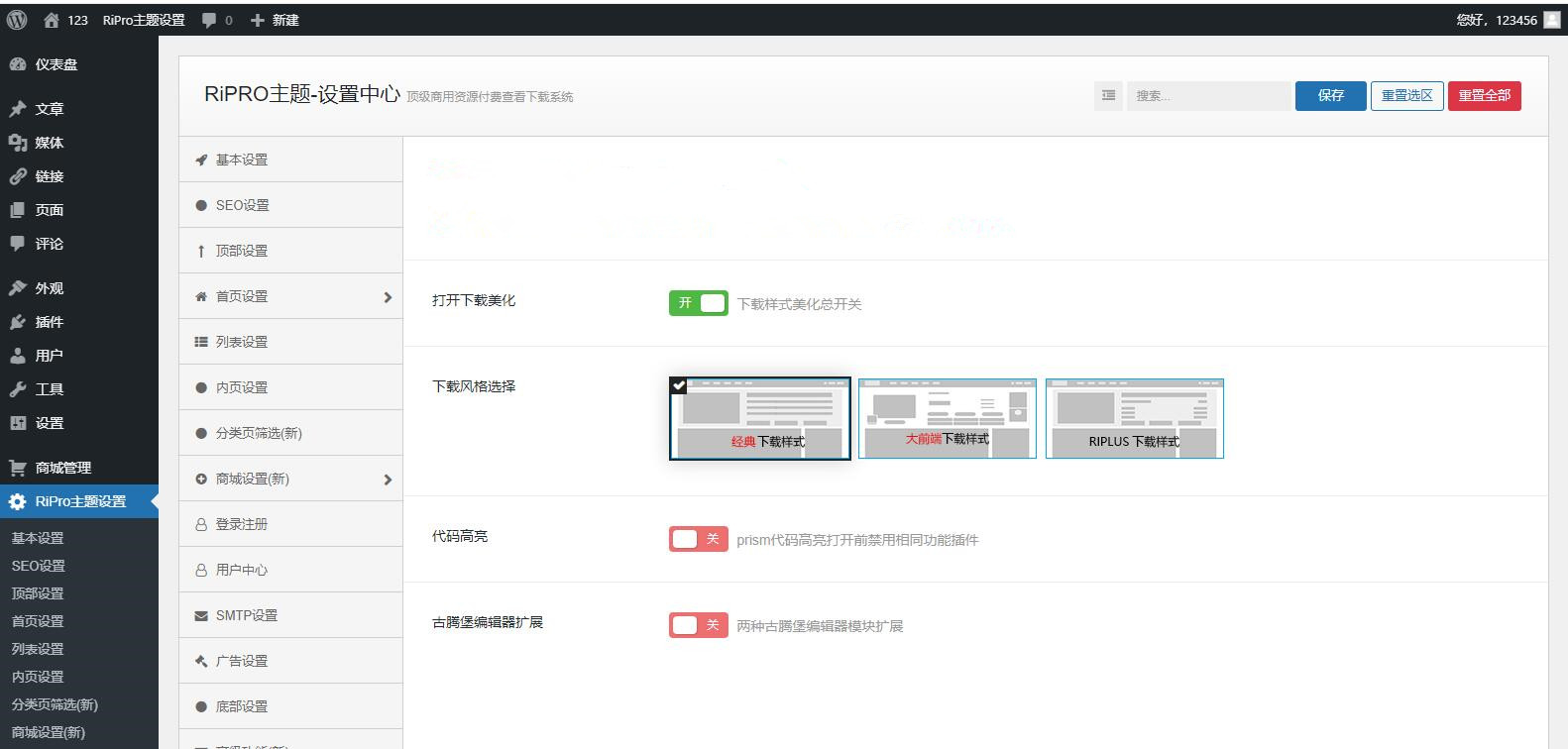Click the list-view icon beside search box
The width and height of the screenshot is (1568, 749).
click(1108, 95)
